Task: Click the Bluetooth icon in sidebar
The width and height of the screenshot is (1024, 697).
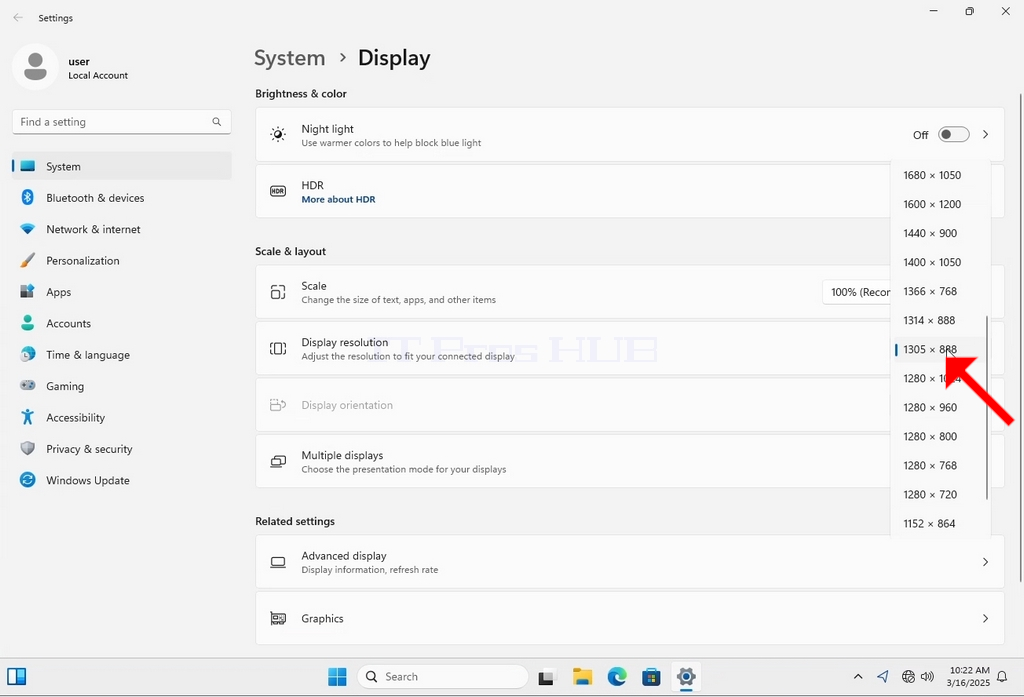Action: (x=27, y=197)
